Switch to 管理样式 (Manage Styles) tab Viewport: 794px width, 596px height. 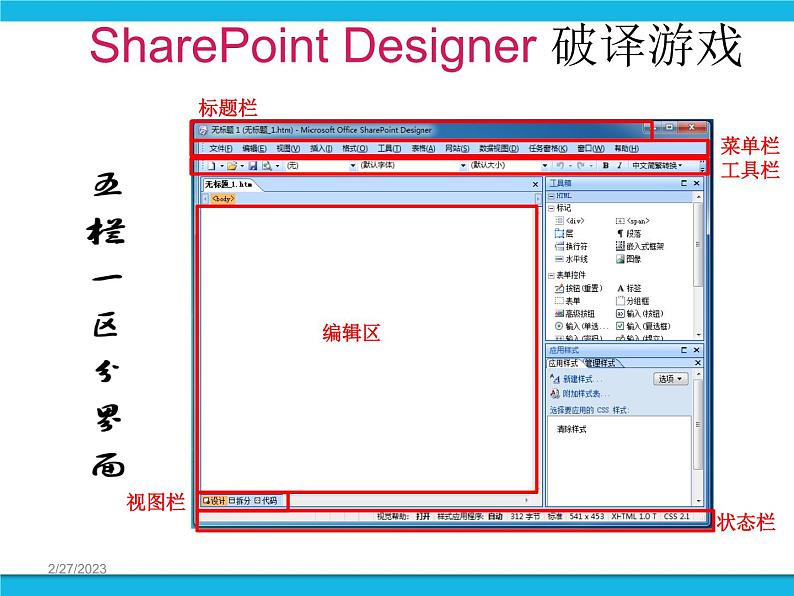coord(601,363)
